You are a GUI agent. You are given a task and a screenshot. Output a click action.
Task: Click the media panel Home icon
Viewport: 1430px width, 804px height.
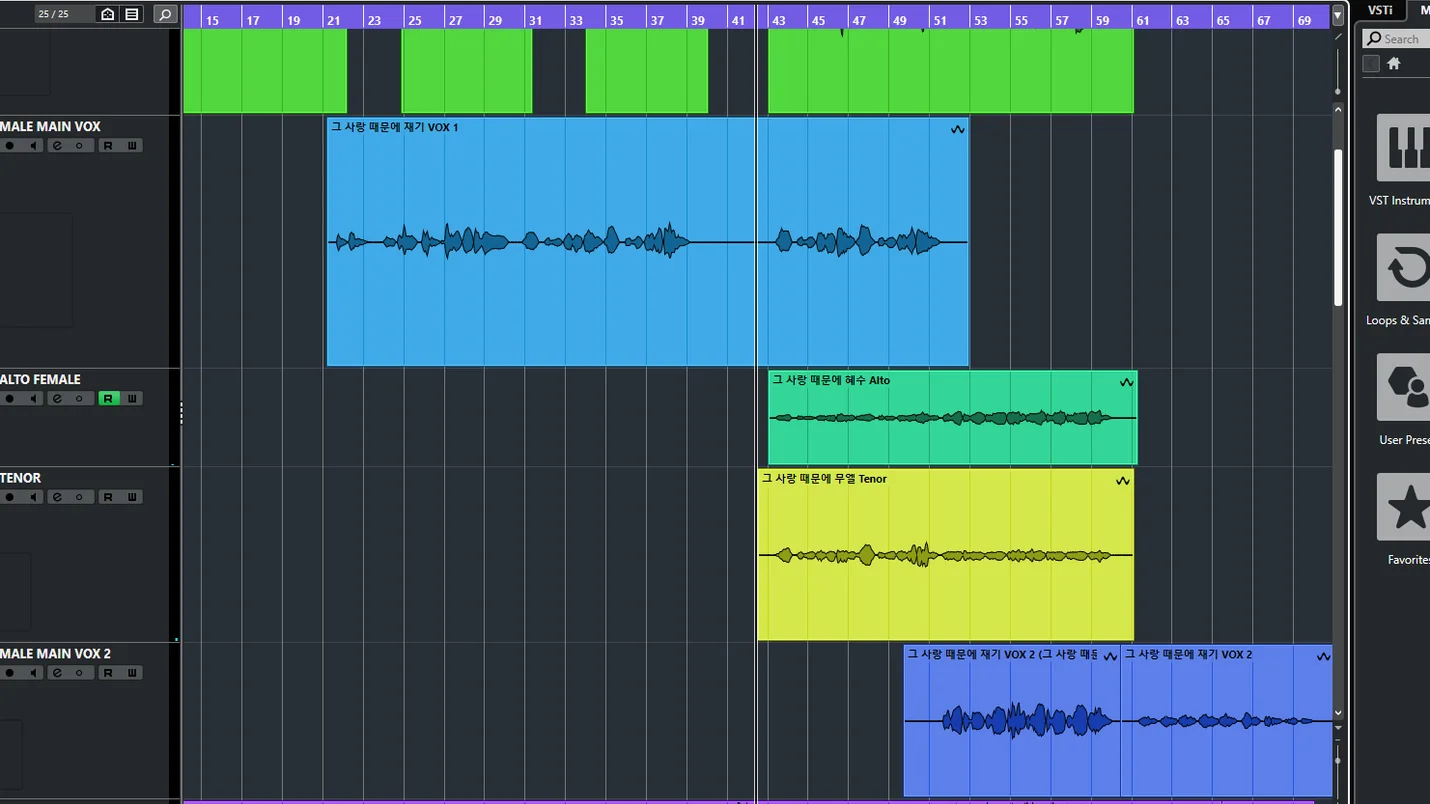pos(1393,64)
